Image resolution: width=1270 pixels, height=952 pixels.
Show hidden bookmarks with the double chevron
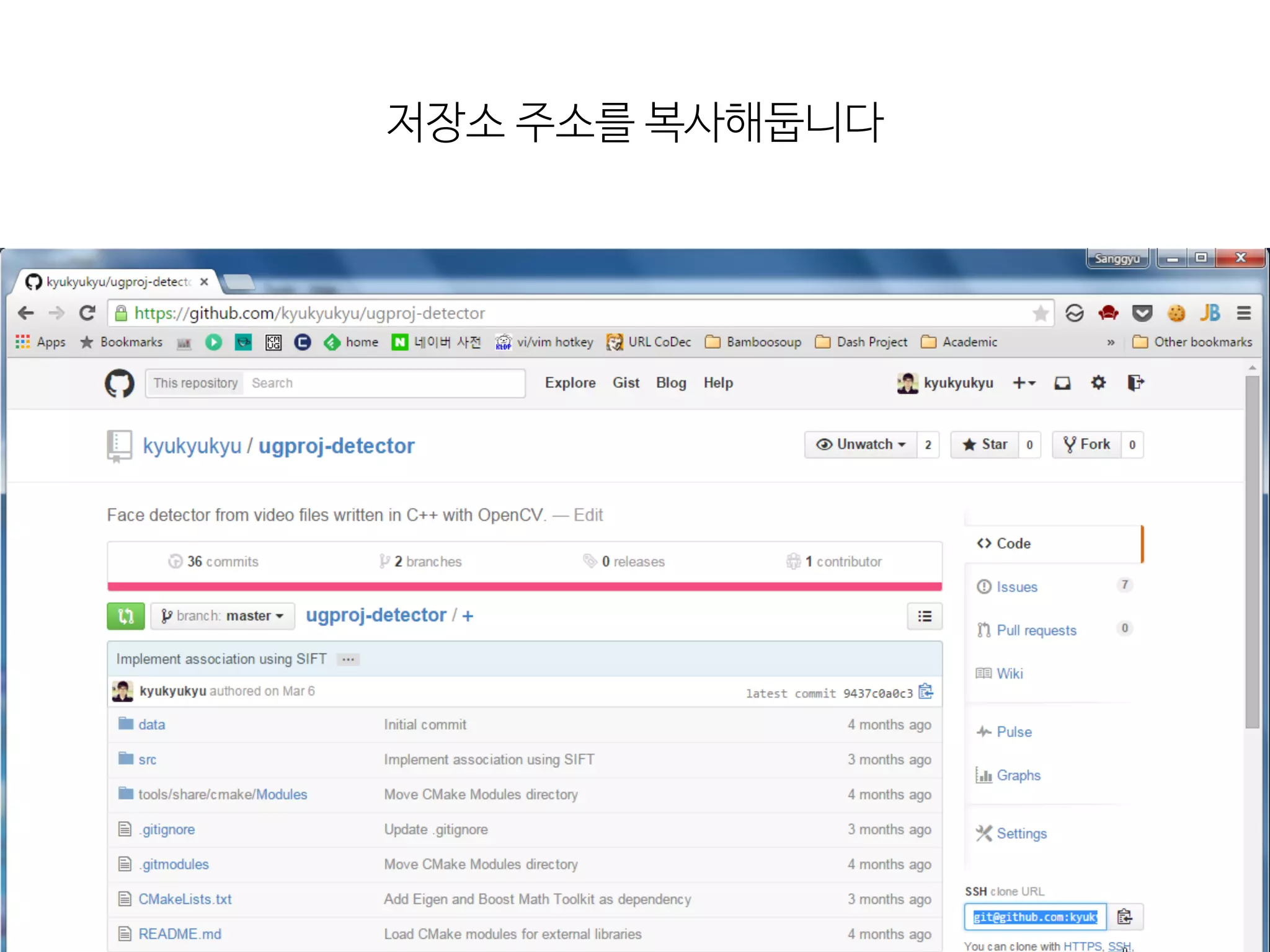pyautogui.click(x=1111, y=342)
